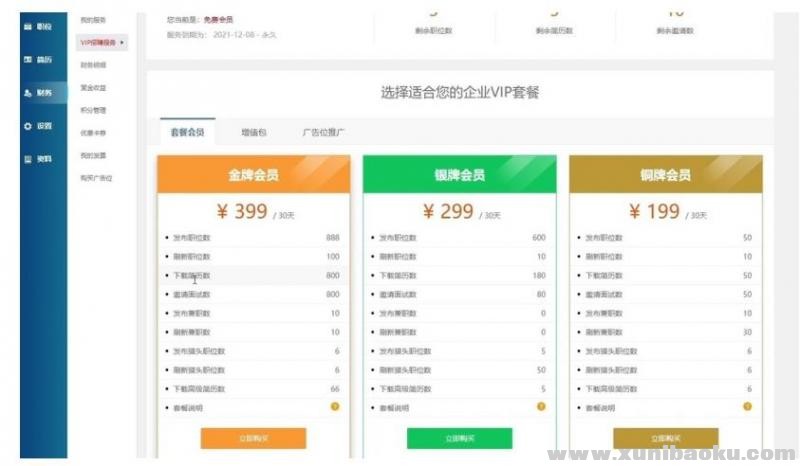The height and width of the screenshot is (466, 800).
Task: Click the 套餐说明 help icon for 银牌会员
Action: pyautogui.click(x=541, y=406)
